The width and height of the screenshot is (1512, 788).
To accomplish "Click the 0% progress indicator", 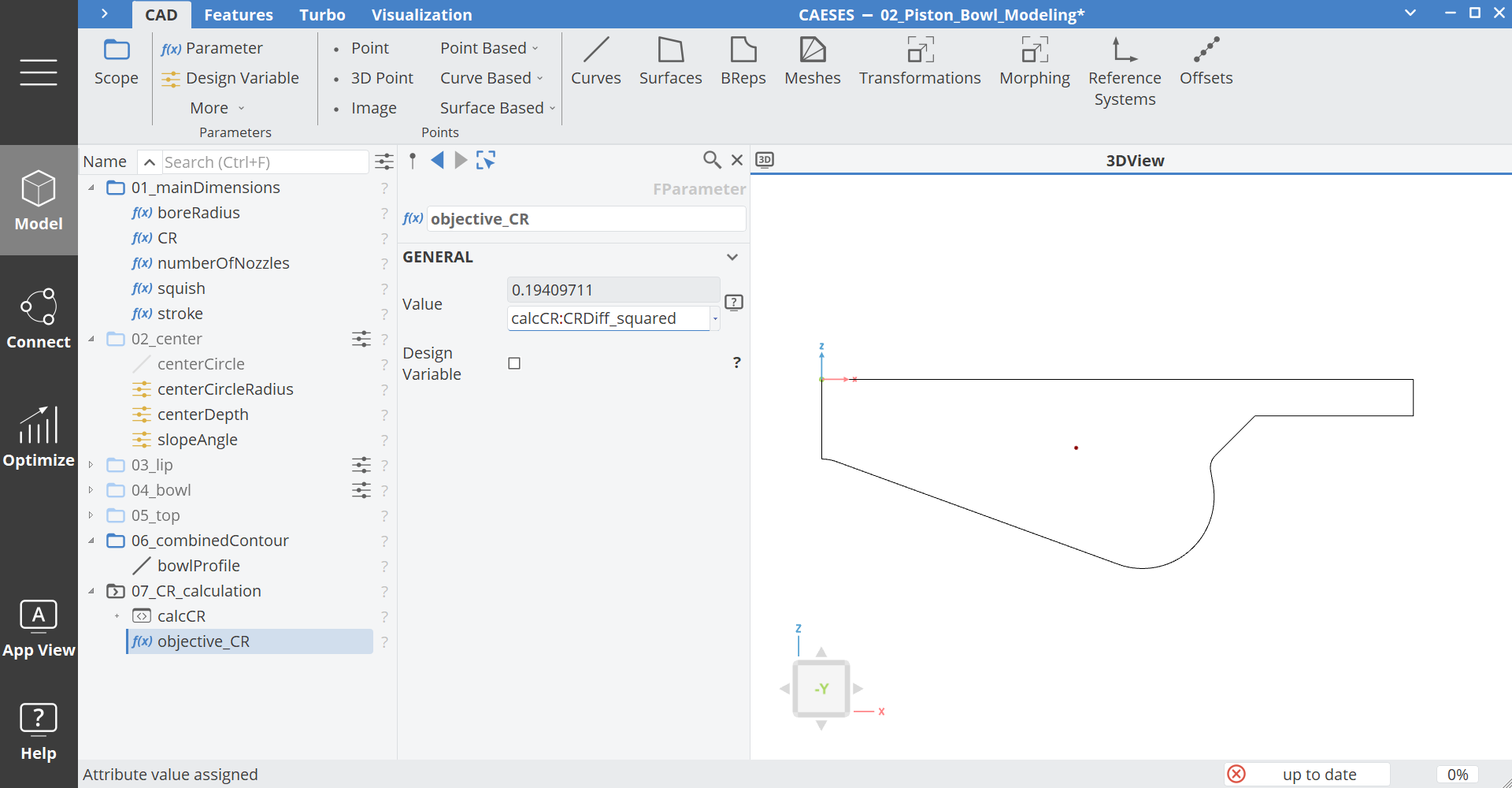I will pos(1458,775).
